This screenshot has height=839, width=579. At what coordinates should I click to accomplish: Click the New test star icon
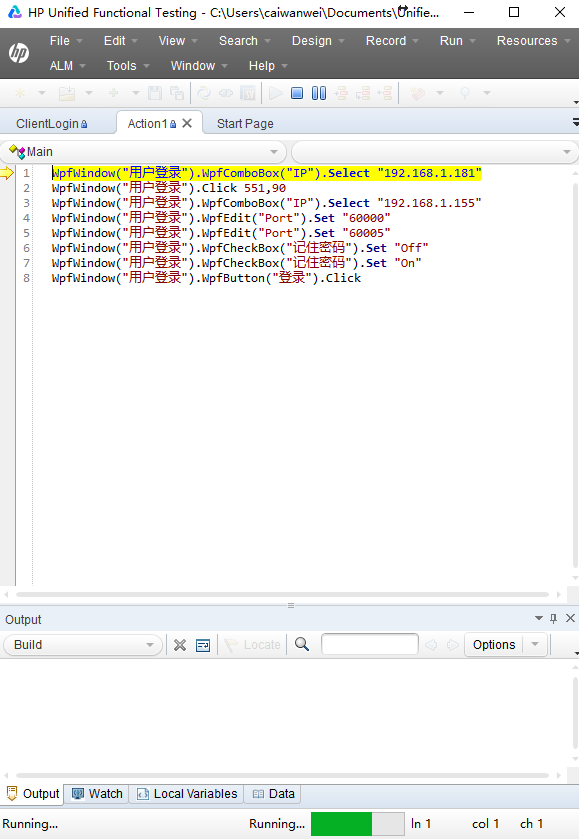pos(20,93)
